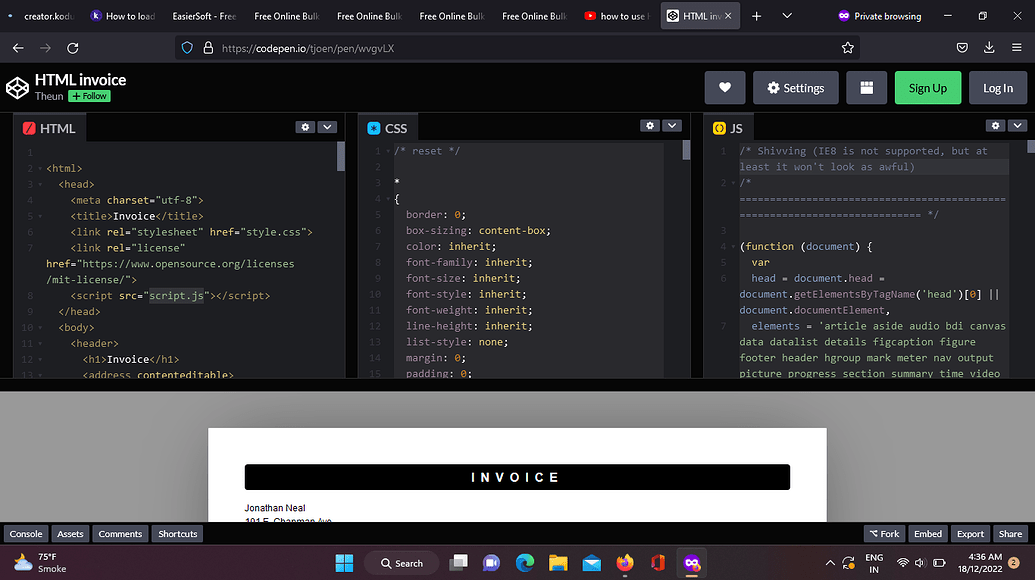The image size is (1035, 580).
Task: Open the Firefox application menu
Action: (x=1017, y=48)
